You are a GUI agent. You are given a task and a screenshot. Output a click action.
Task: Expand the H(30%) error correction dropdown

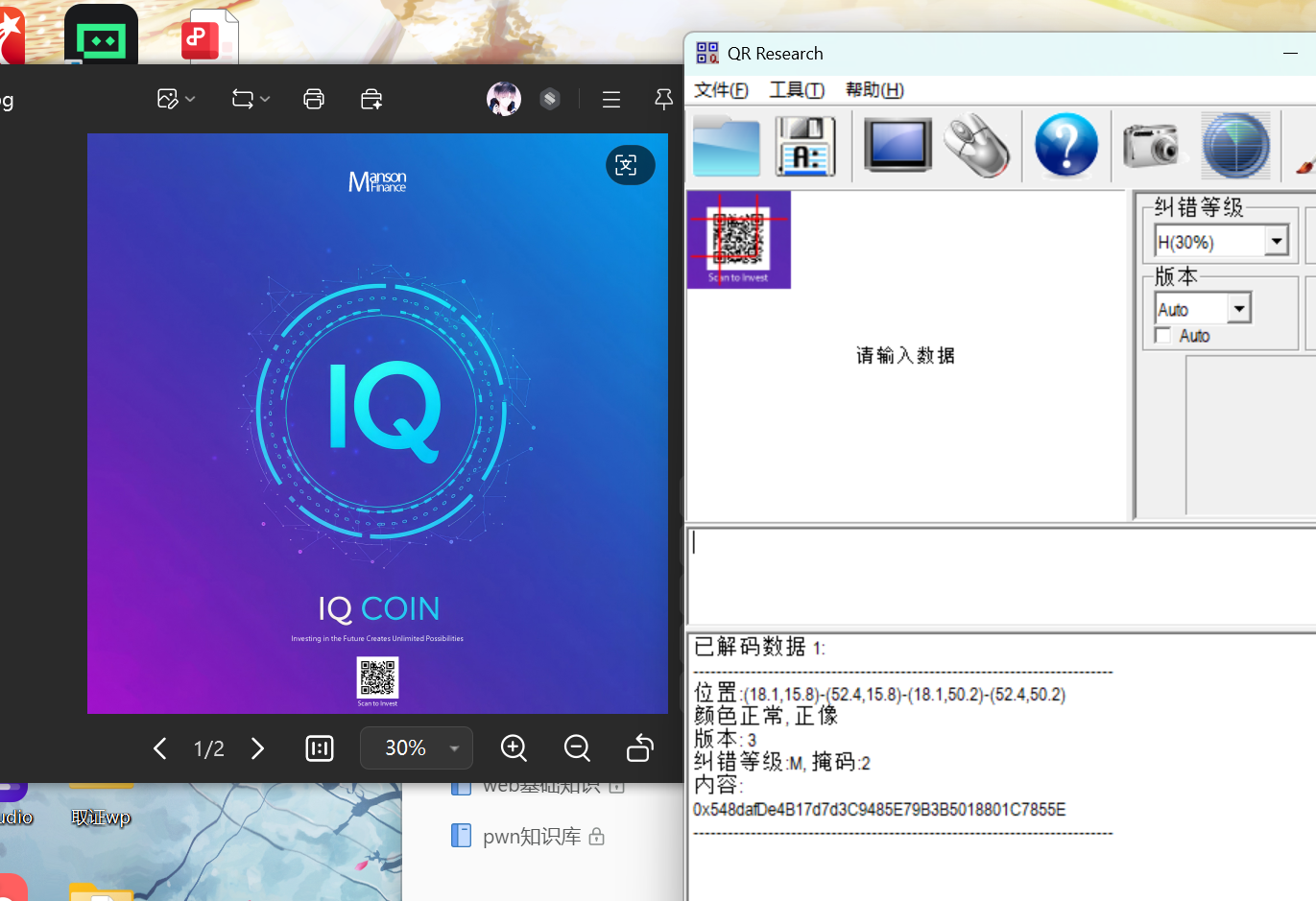tap(1277, 241)
